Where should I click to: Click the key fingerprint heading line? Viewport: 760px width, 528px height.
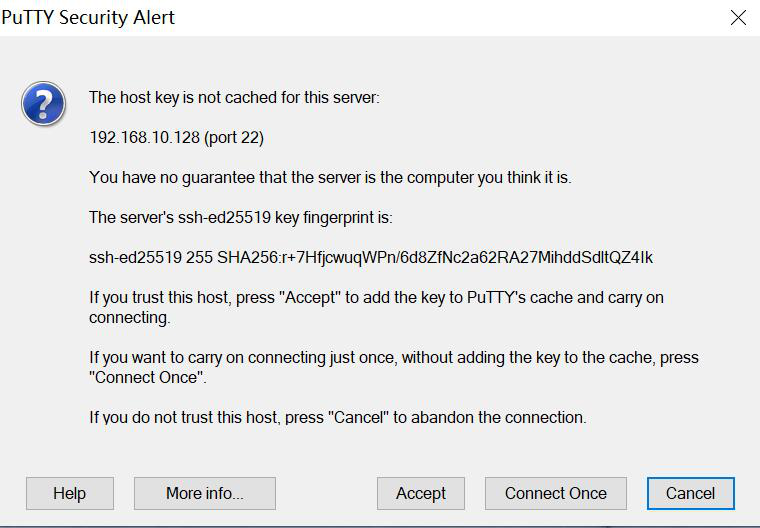click(240, 217)
